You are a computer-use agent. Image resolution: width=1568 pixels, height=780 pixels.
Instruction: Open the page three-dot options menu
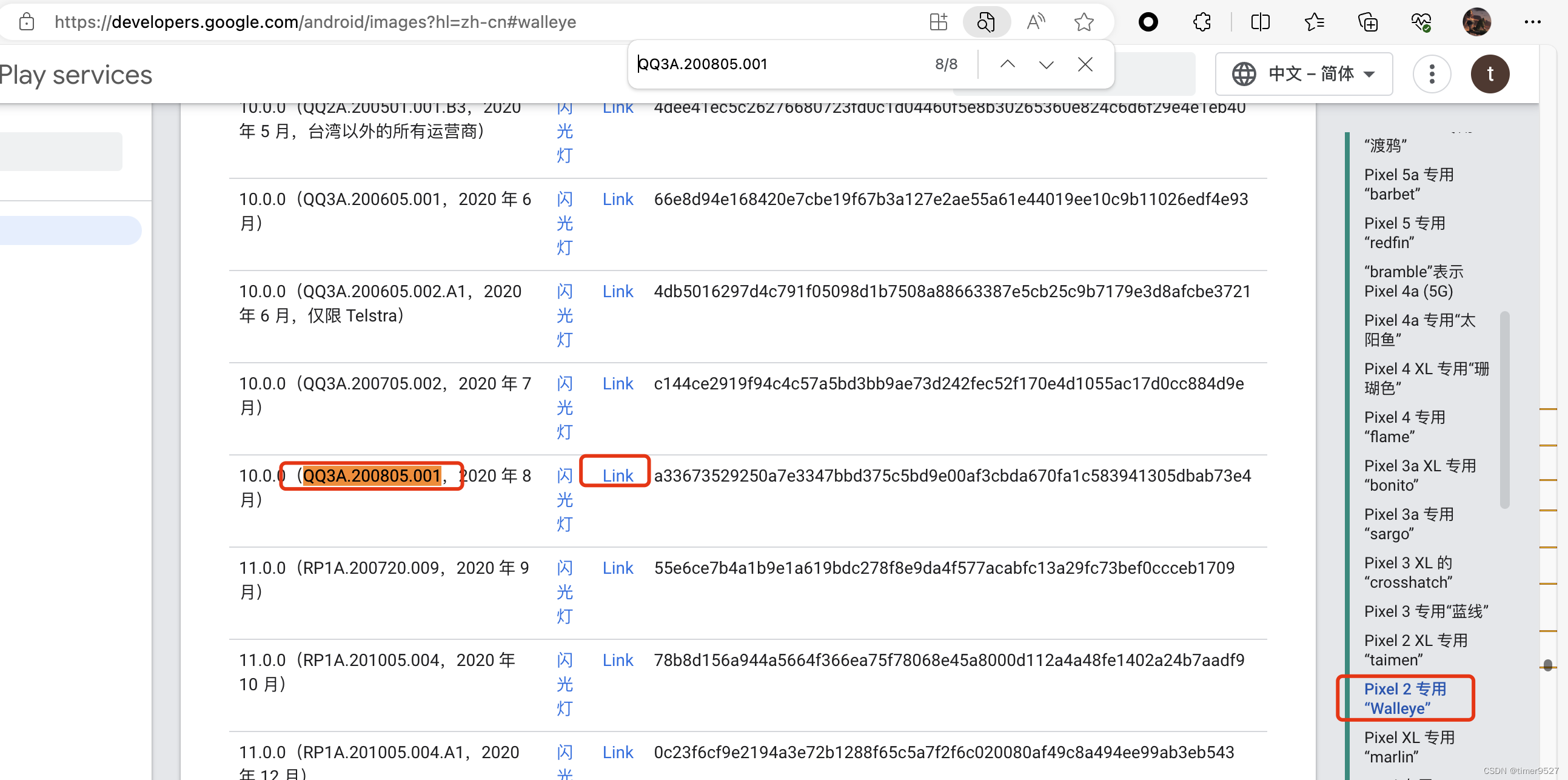click(1432, 74)
